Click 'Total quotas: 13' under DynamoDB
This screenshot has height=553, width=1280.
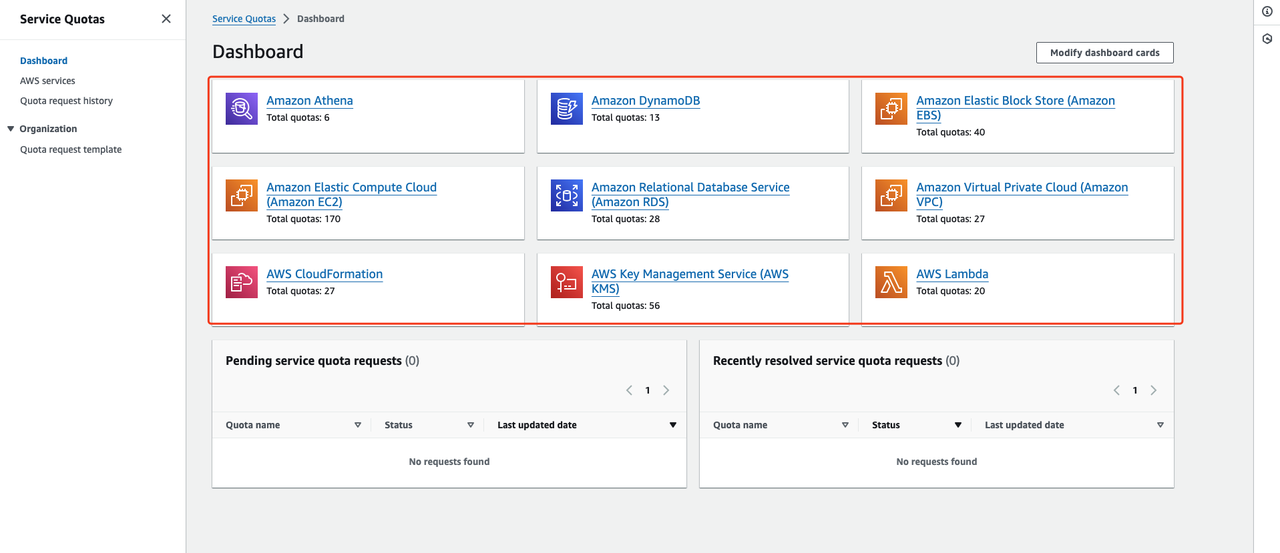click(626, 118)
